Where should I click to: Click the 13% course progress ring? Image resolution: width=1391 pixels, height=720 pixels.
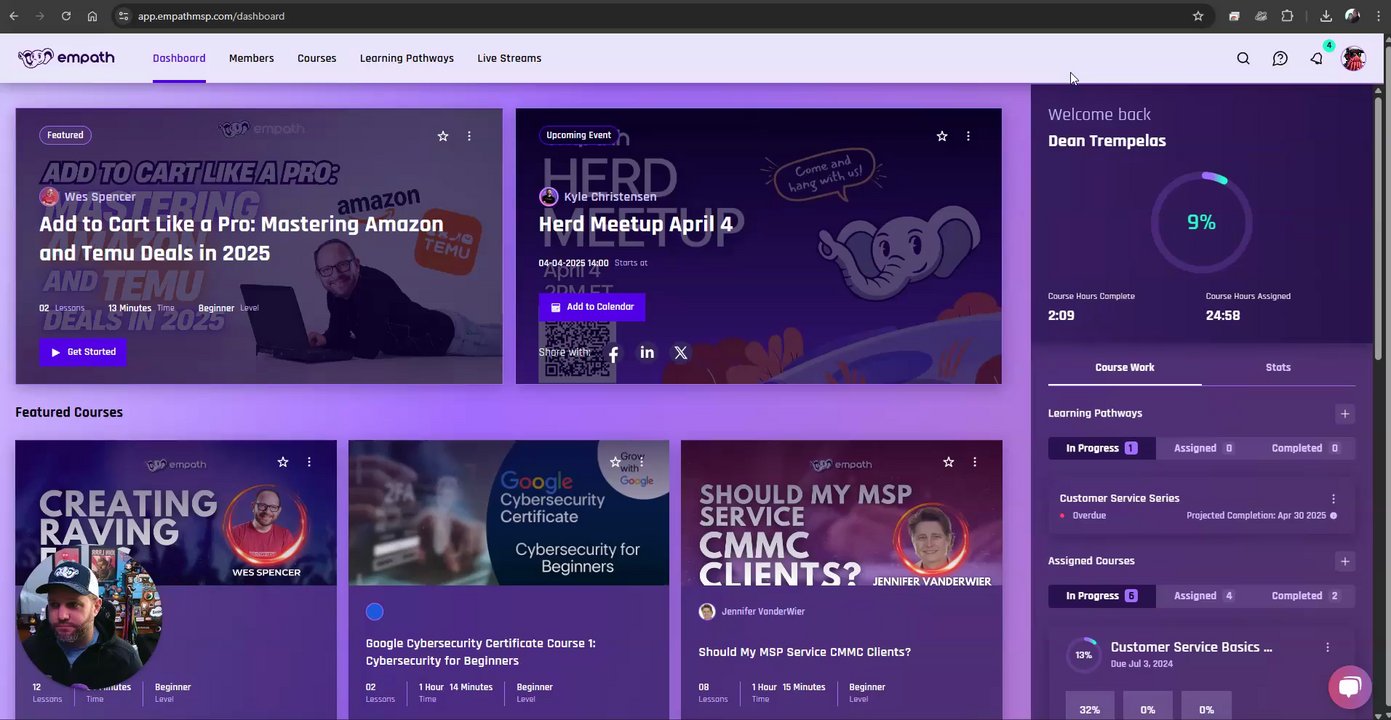point(1083,655)
